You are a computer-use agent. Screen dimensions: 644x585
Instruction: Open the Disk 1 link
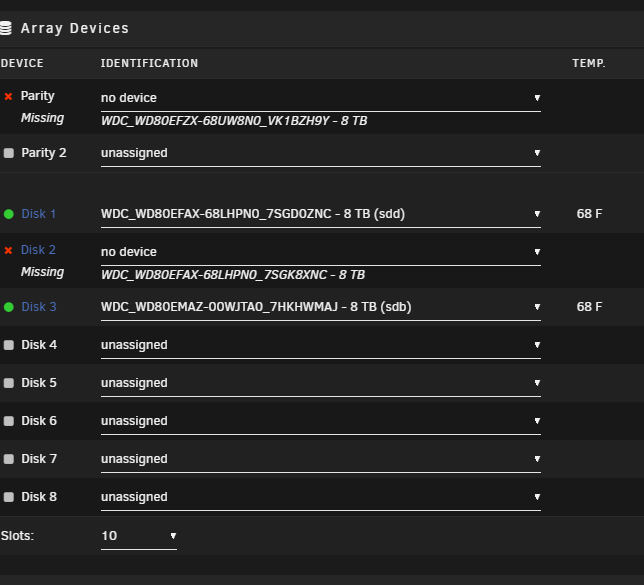38,214
